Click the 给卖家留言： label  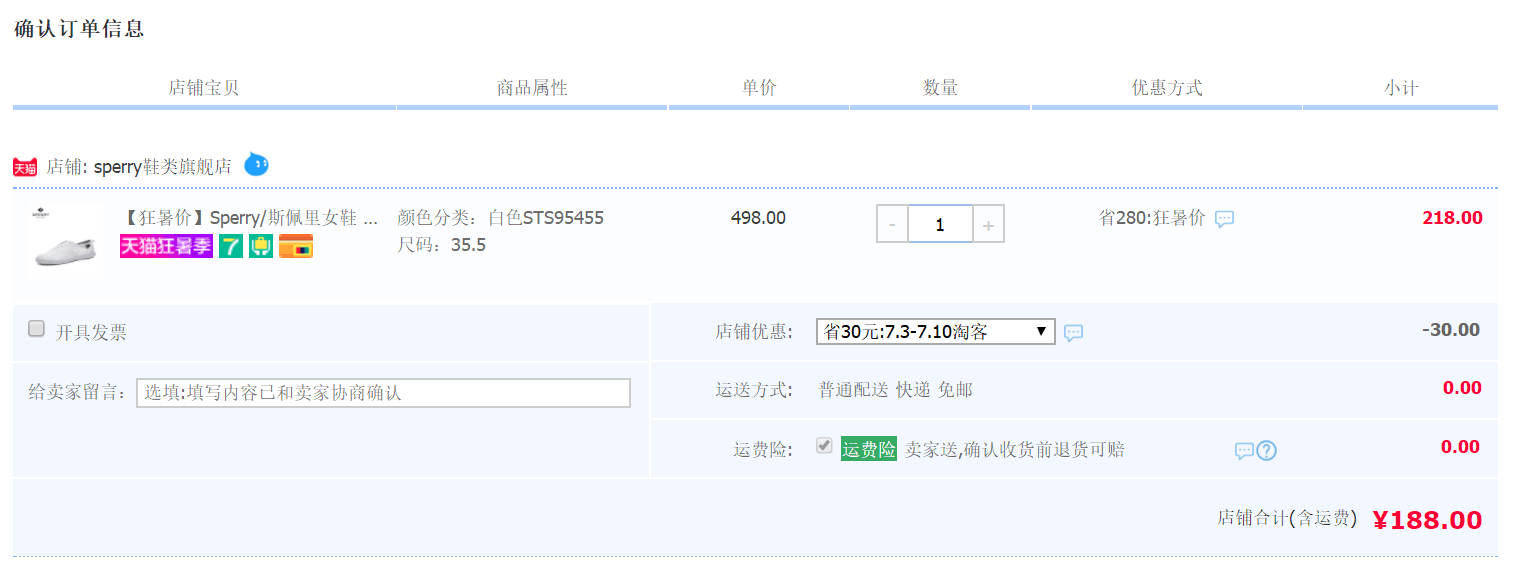(x=79, y=392)
